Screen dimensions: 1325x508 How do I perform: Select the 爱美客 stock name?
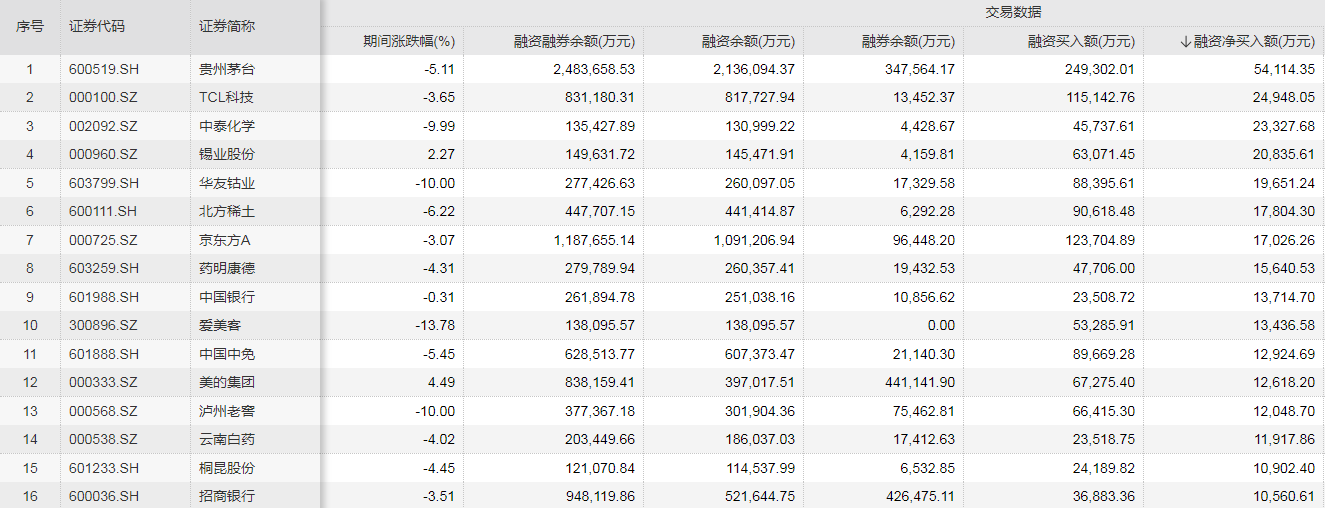tap(220, 325)
